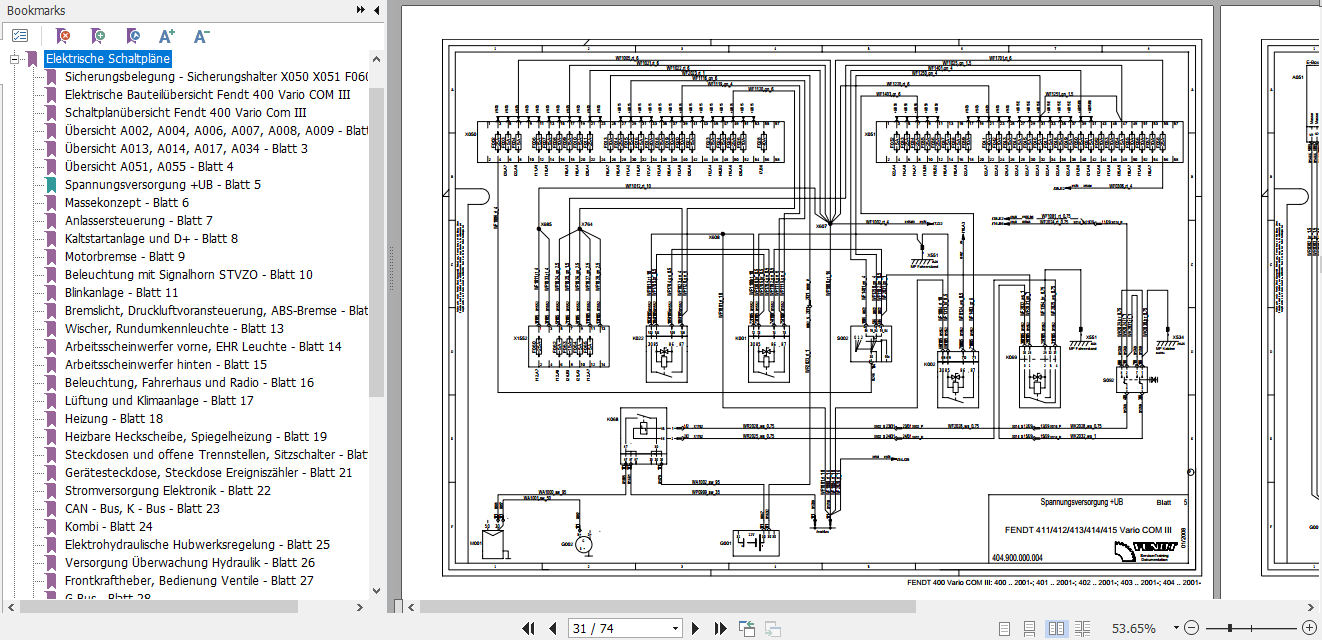Viewport: 1322px width, 640px height.
Task: Open bookmark Heizung - Blatt 18
Action: coord(113,419)
